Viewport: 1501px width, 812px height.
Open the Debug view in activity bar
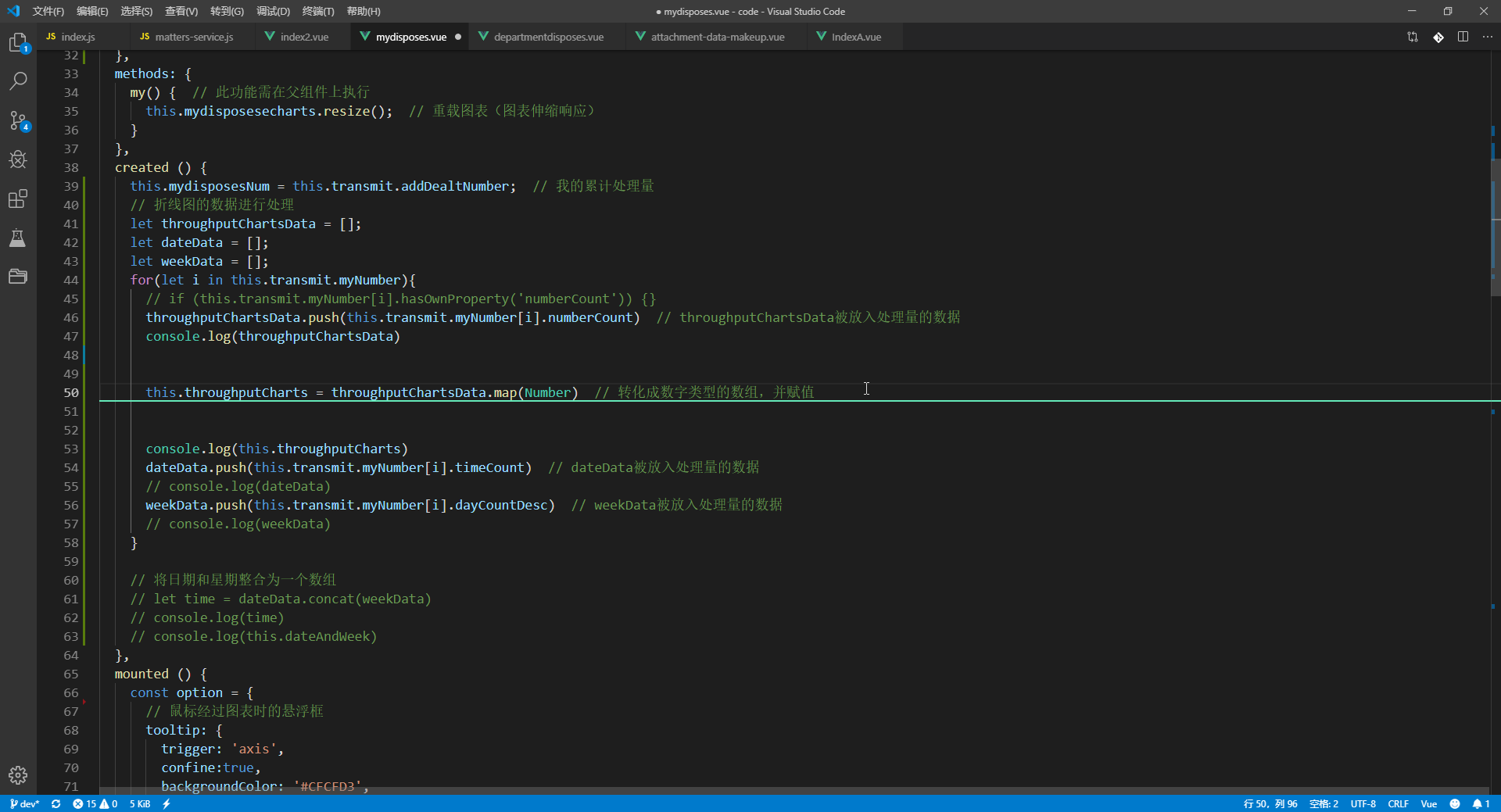(18, 159)
